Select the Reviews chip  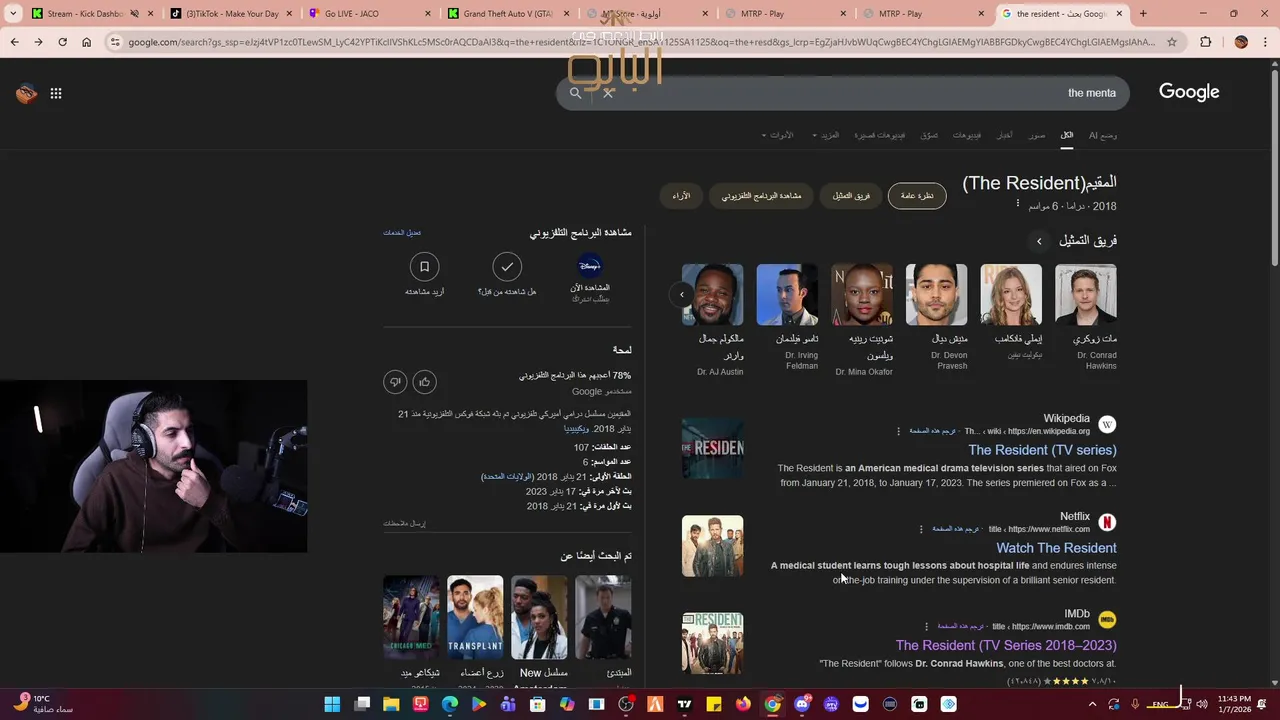681,196
